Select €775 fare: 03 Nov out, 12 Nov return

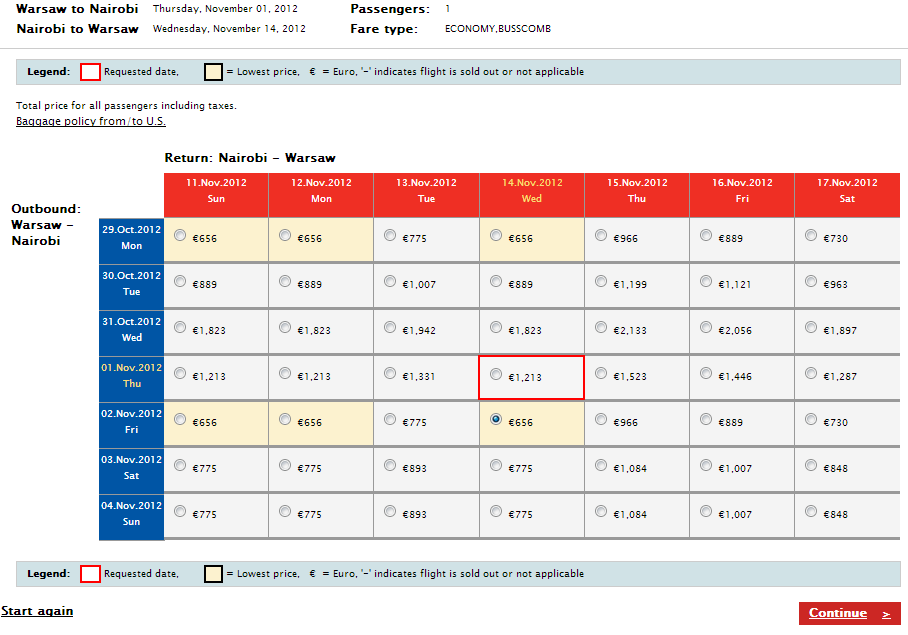point(285,465)
